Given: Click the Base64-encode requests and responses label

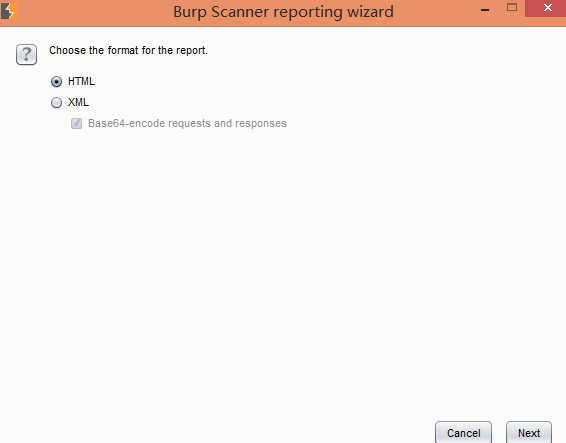Looking at the screenshot, I should (187, 123).
